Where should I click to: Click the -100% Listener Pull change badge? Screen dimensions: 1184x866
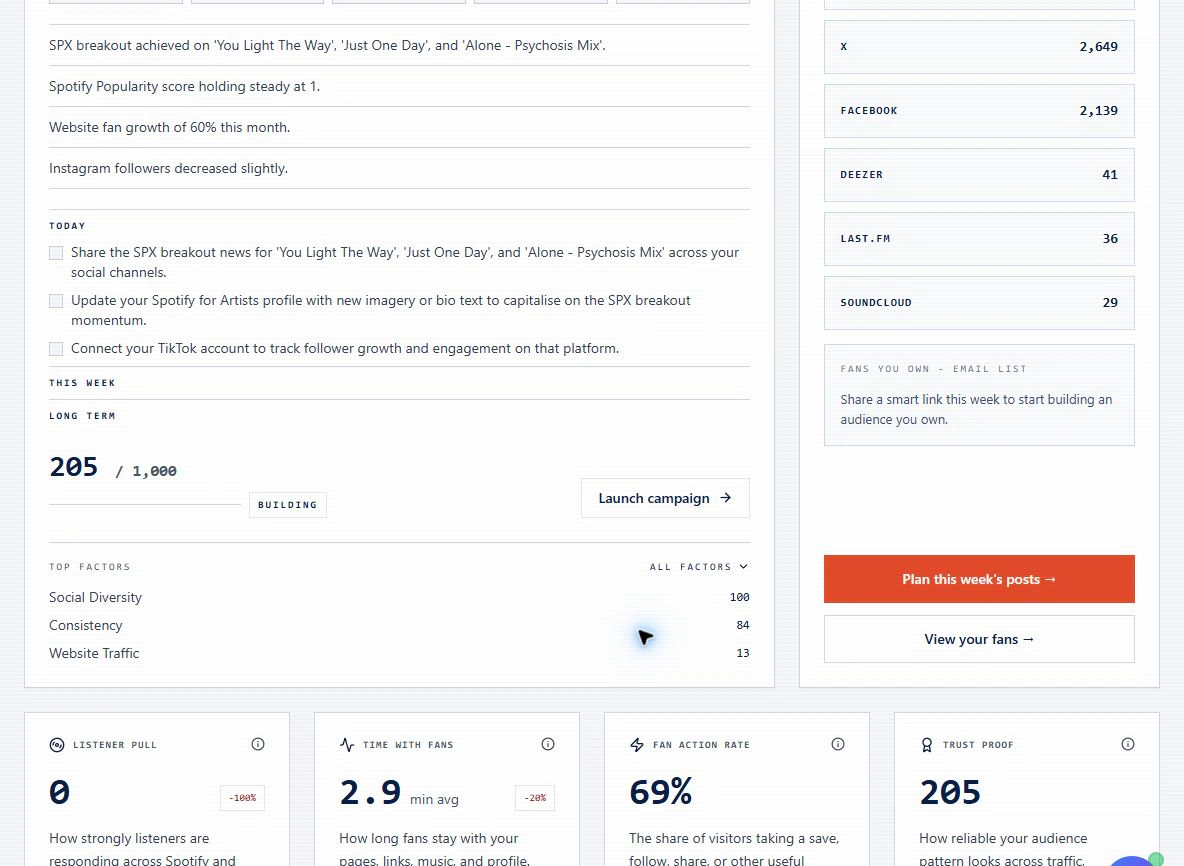tap(242, 798)
